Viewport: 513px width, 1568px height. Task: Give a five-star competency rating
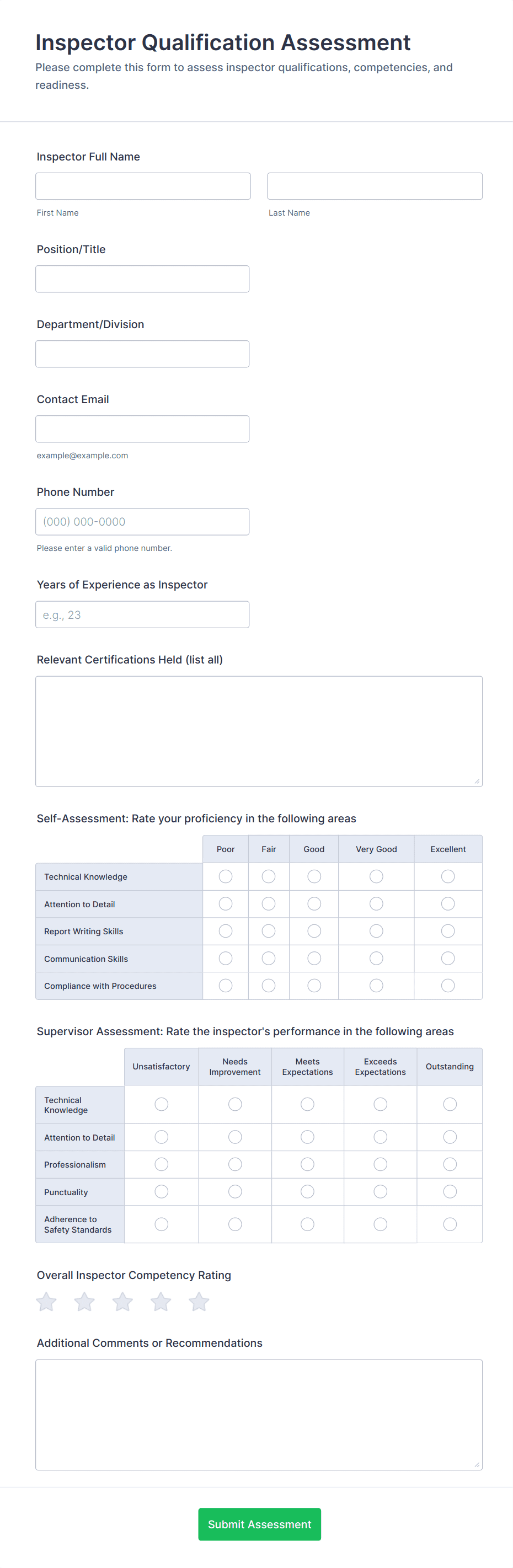pos(199,1302)
